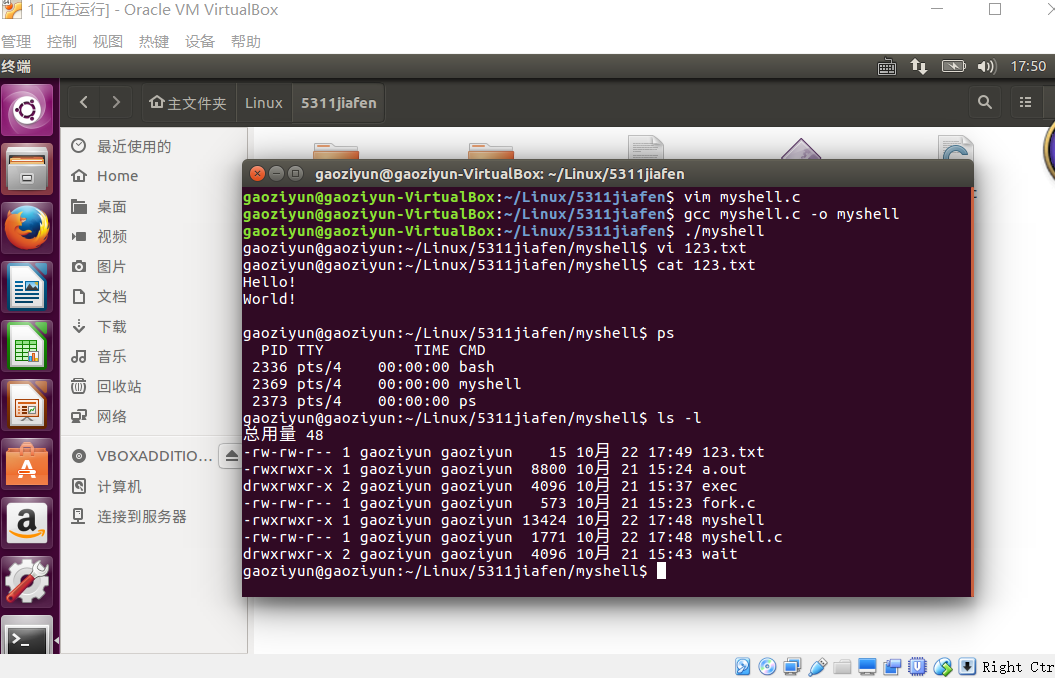Open the 管理 menu in VirtualBox
The width and height of the screenshot is (1055, 678).
[x=16, y=42]
